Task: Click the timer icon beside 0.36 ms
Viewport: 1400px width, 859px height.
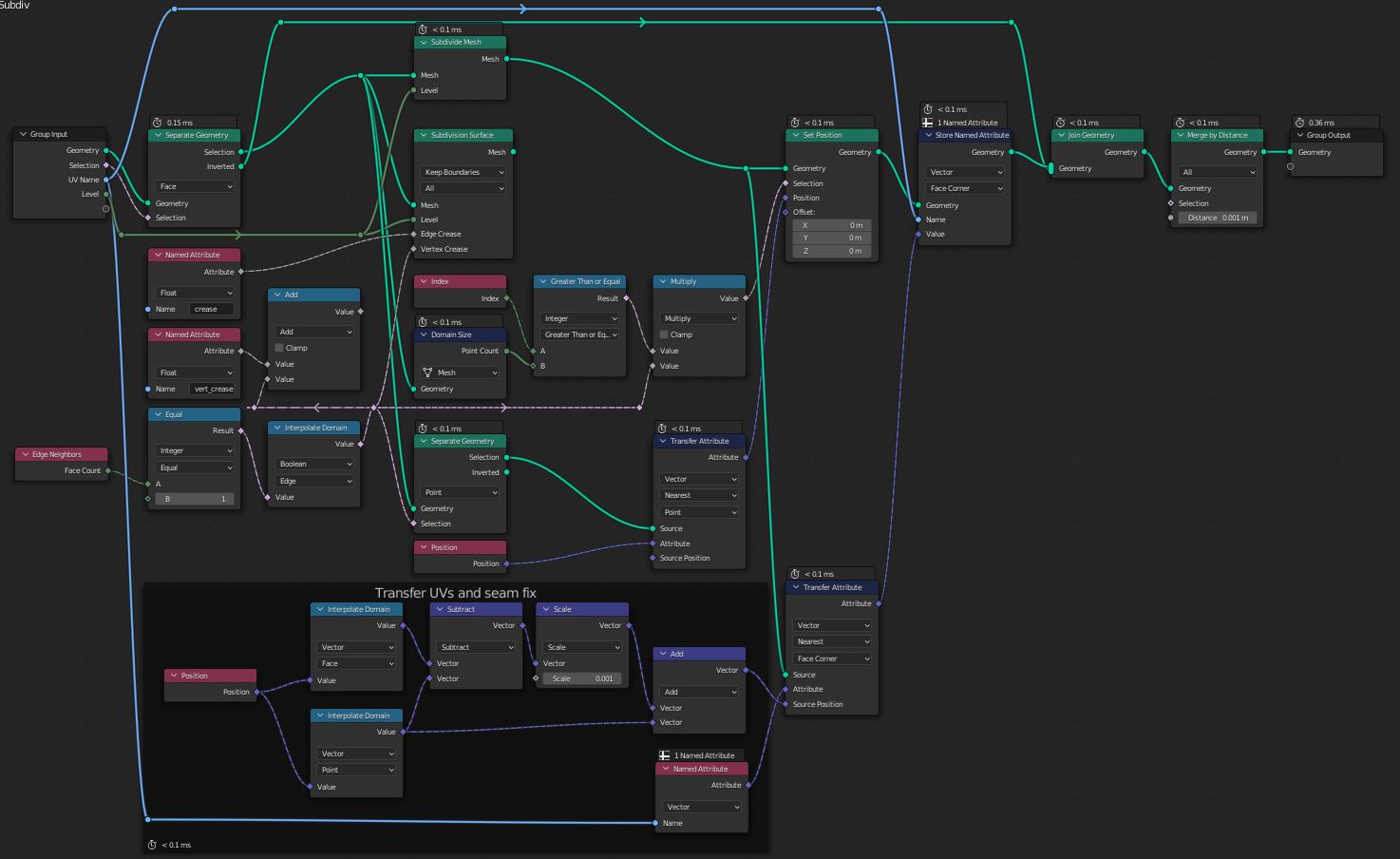Action: [1299, 123]
